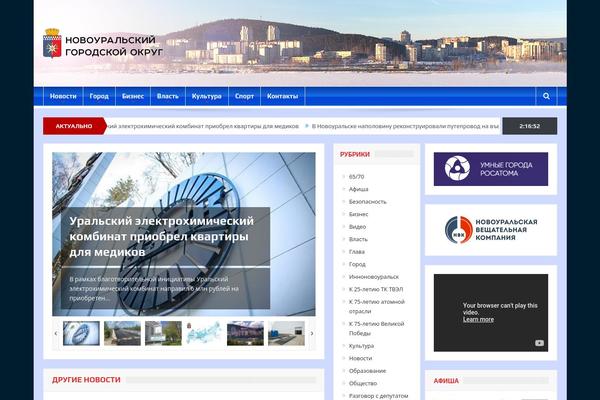The width and height of the screenshot is (600, 400).
Task: Click the Афиша widget heading
Action: coord(446,381)
